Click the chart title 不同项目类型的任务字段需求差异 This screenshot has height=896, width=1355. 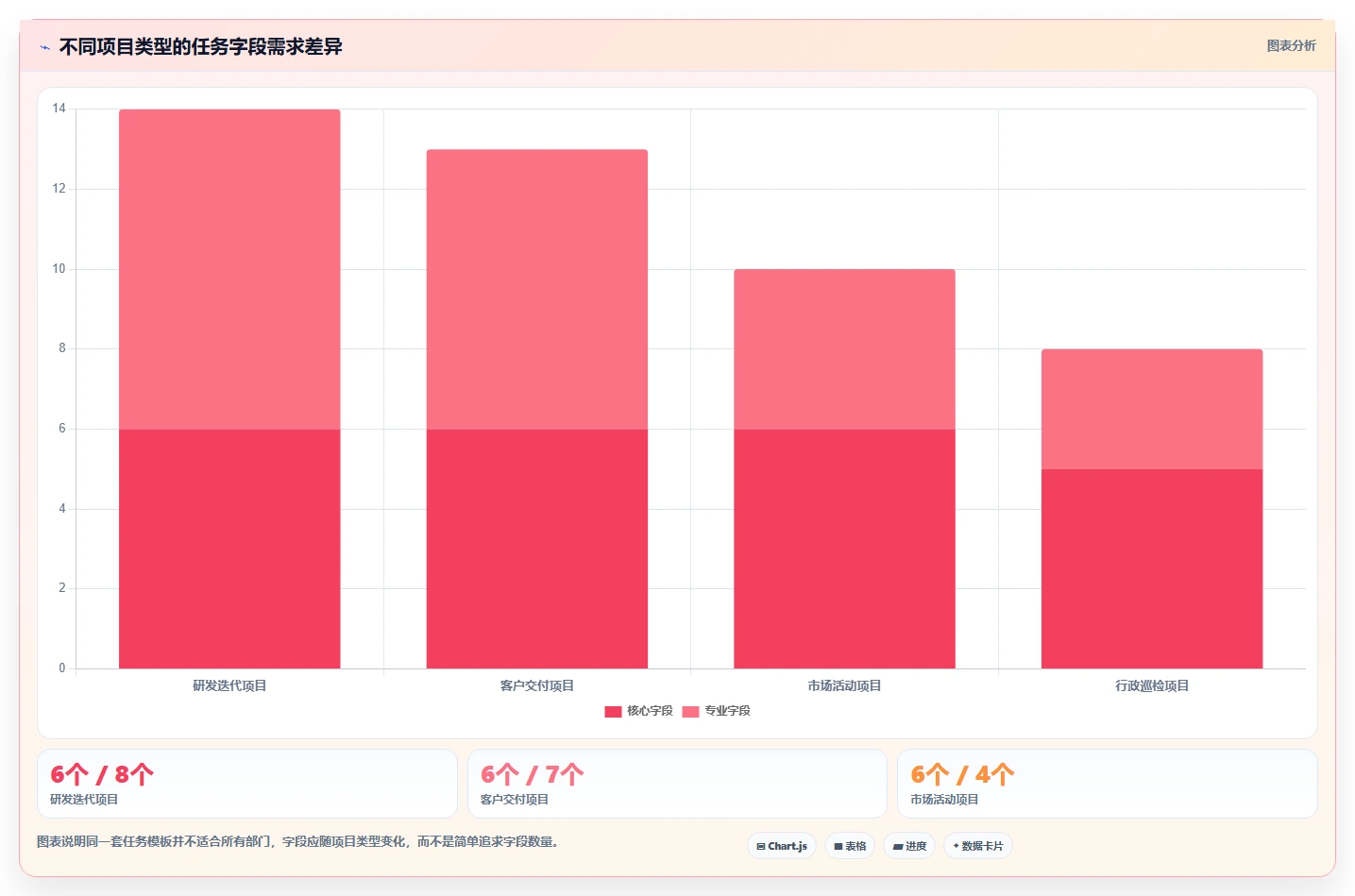tap(200, 46)
